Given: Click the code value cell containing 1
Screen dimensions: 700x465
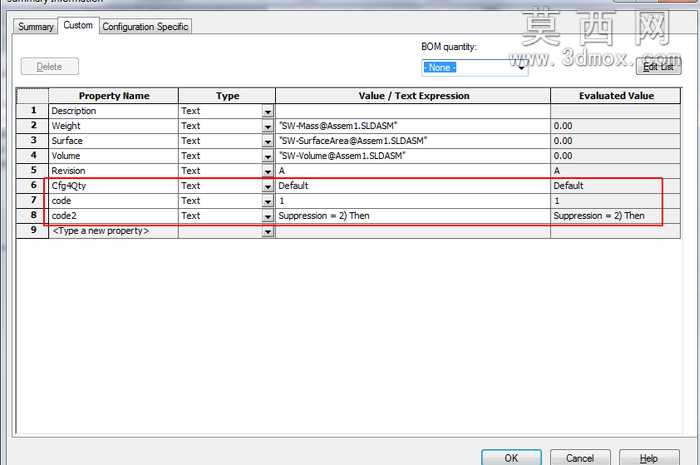Looking at the screenshot, I should [x=413, y=200].
